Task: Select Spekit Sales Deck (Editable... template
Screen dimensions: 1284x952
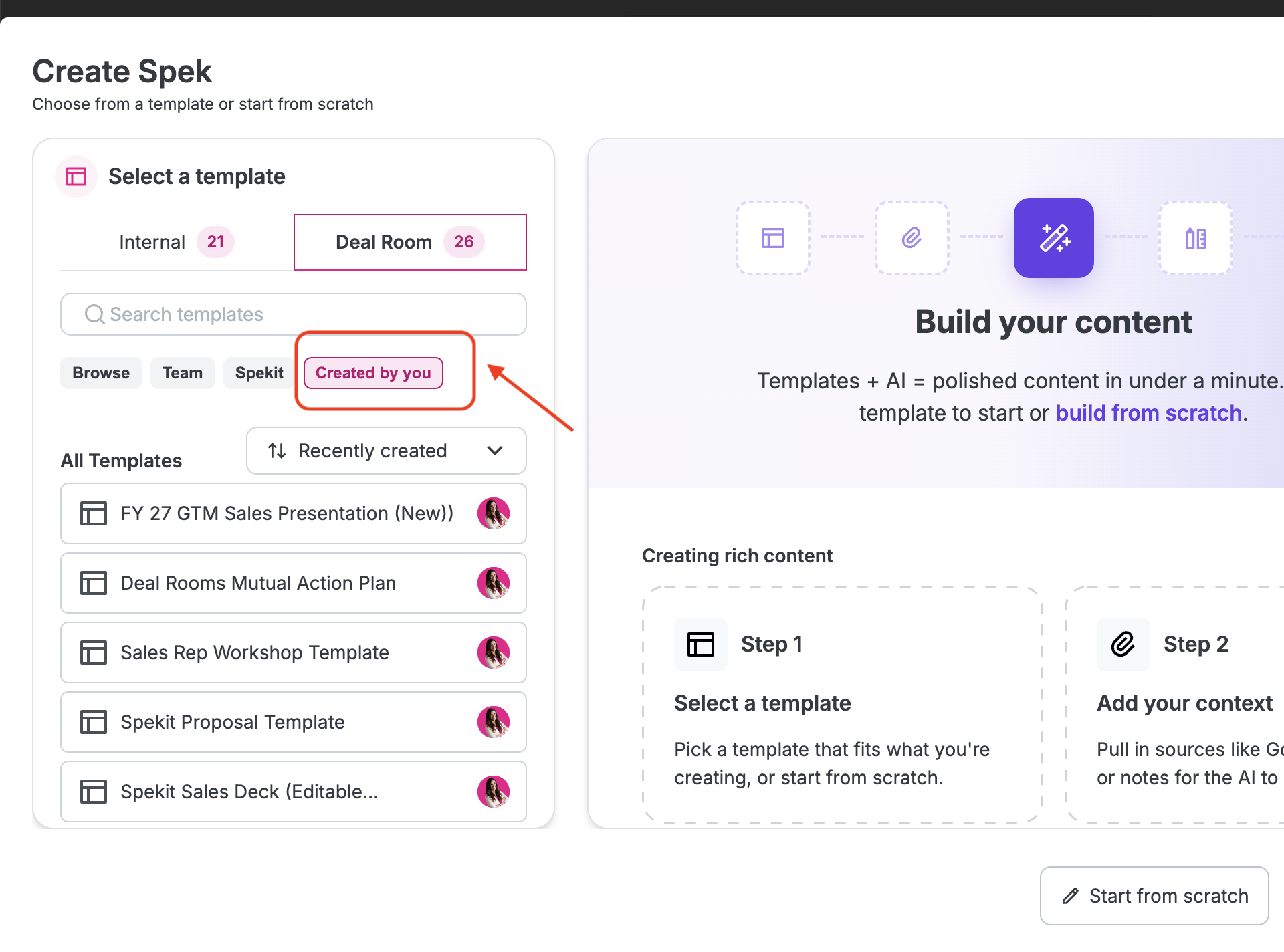Action: 293,792
